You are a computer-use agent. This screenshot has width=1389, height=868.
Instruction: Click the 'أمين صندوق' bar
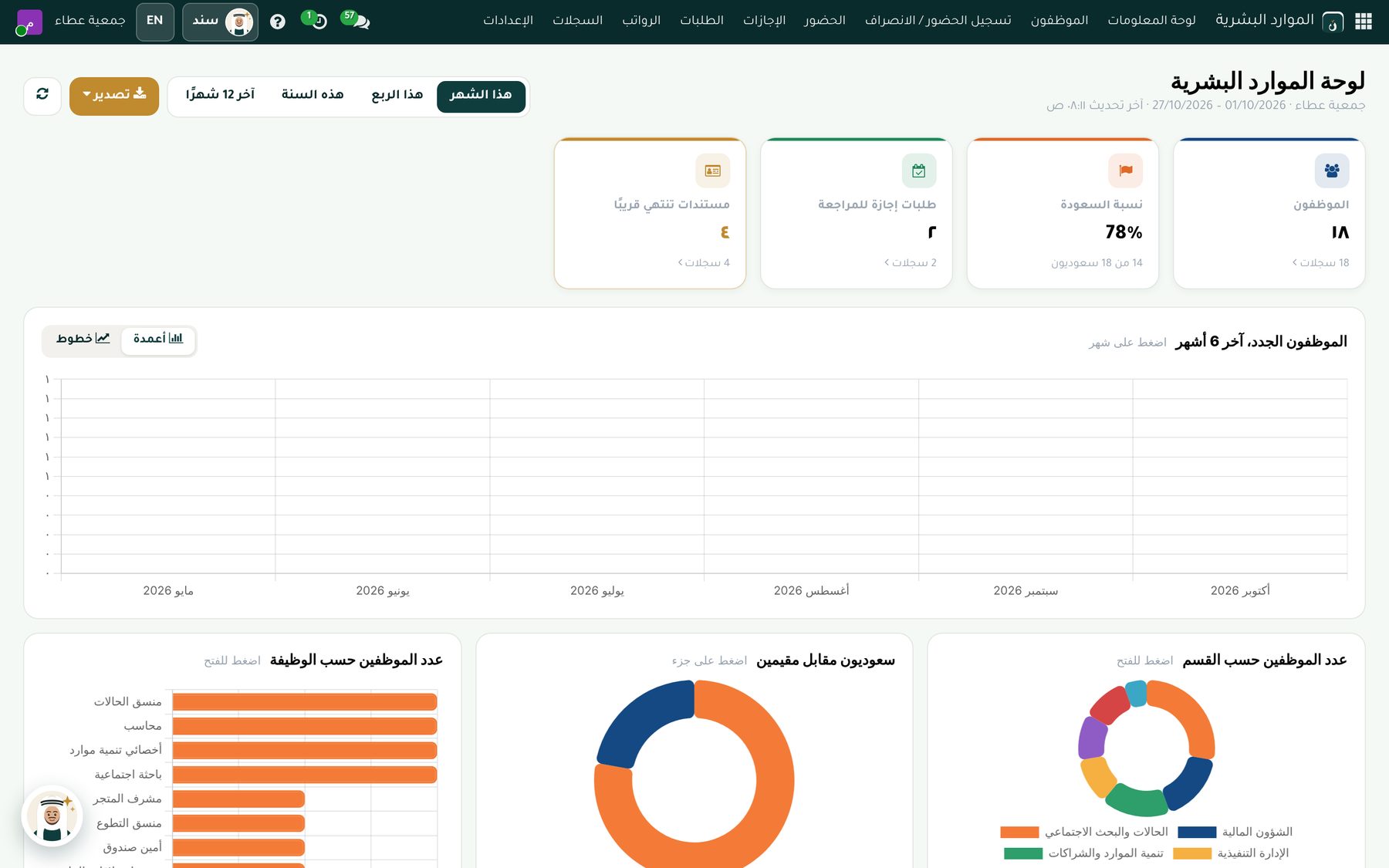[x=238, y=847]
